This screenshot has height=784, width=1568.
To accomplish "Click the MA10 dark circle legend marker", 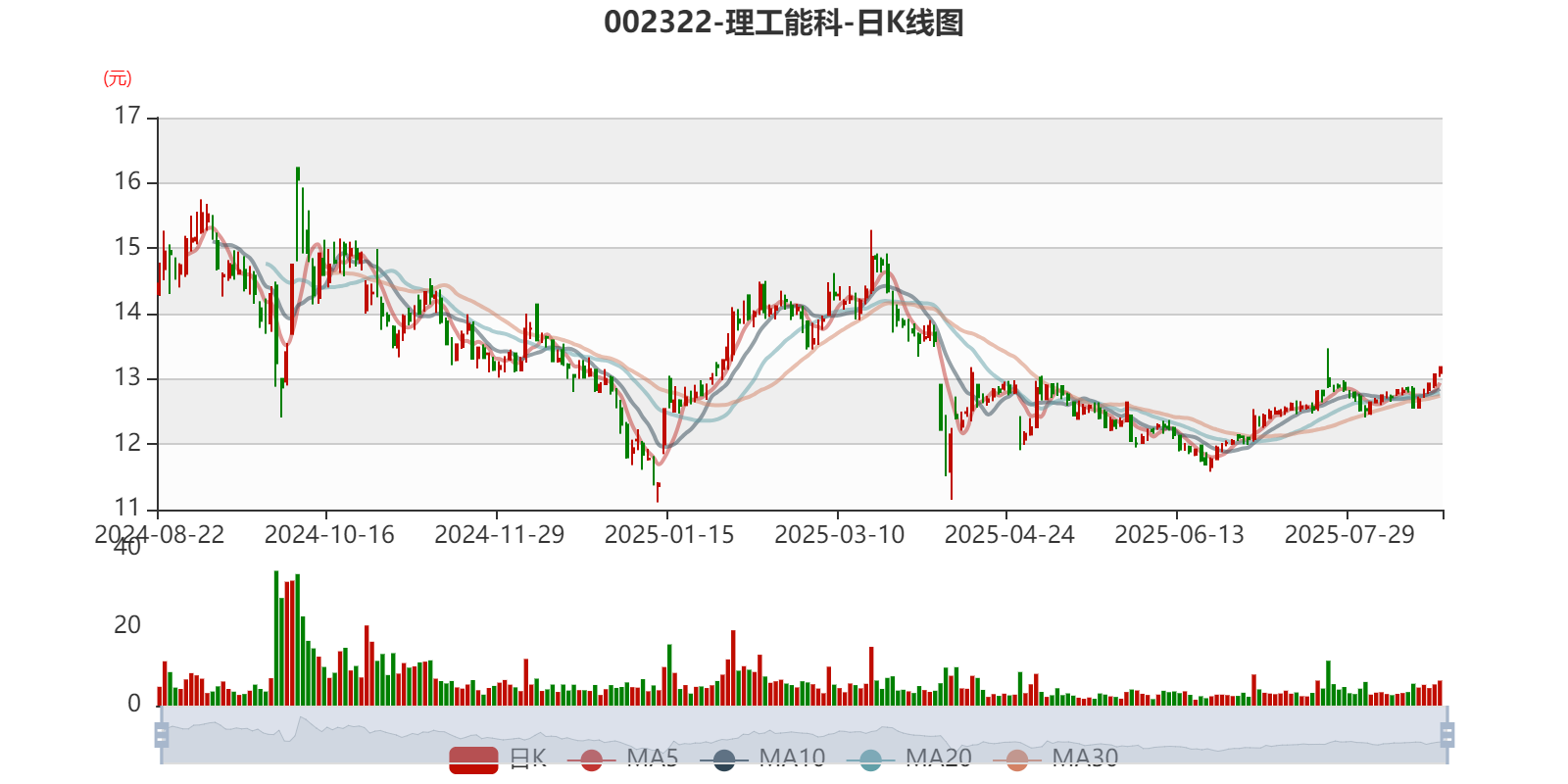I will [x=724, y=759].
